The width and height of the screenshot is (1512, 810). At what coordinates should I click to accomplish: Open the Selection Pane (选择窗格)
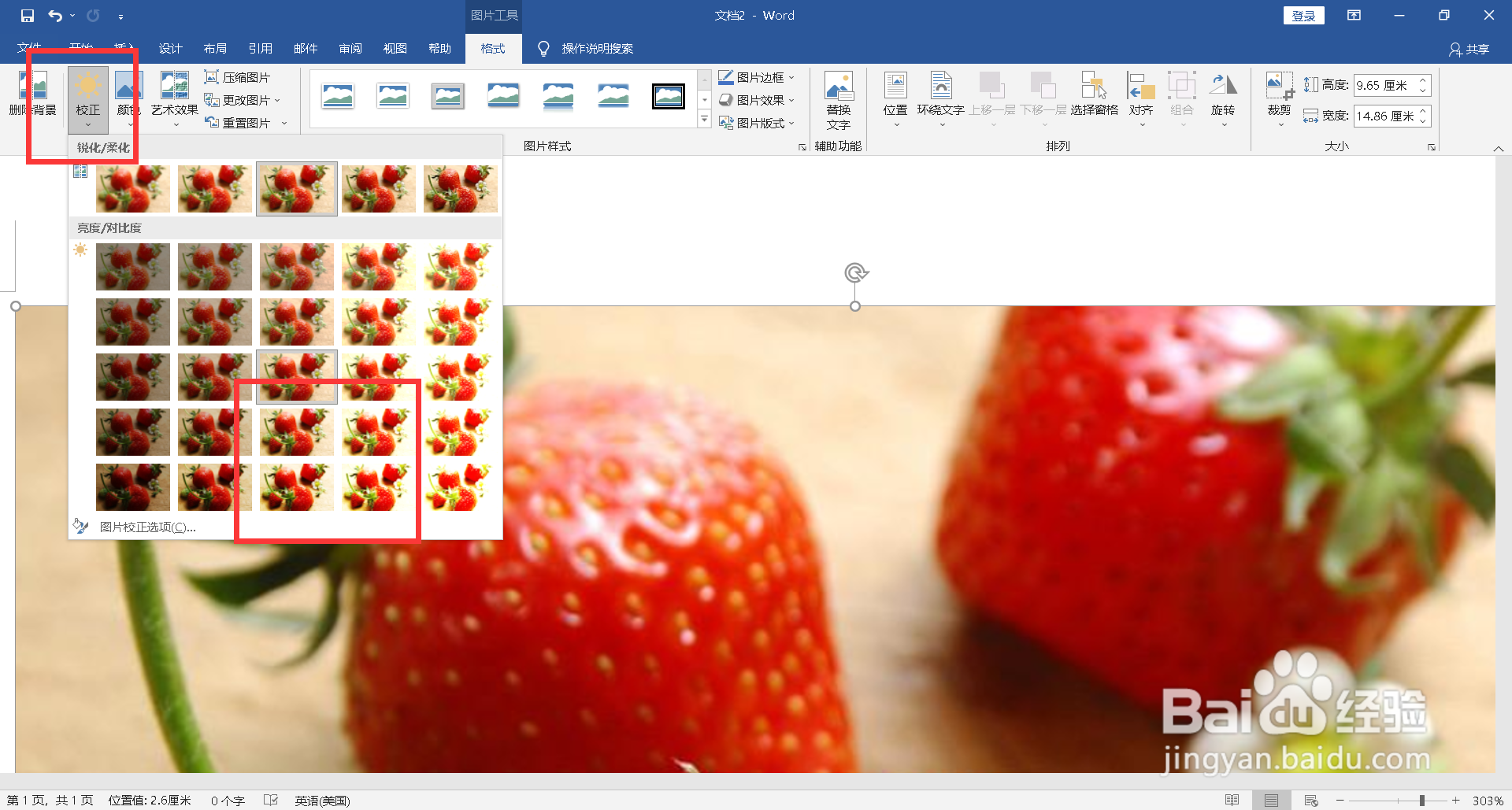(x=1094, y=94)
